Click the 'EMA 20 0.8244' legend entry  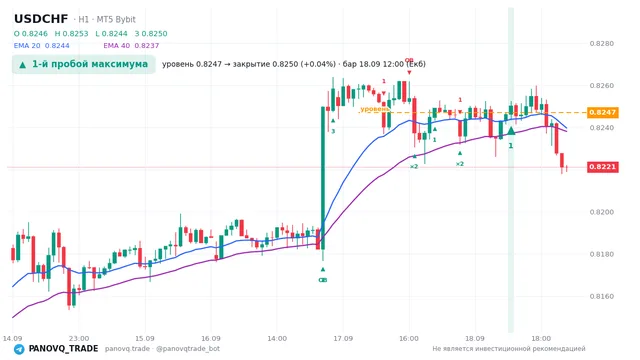click(42, 46)
